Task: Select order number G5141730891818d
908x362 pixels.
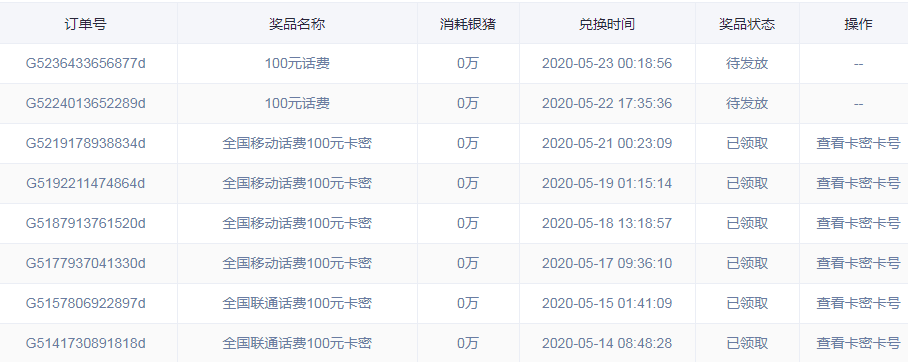Action: point(86,343)
